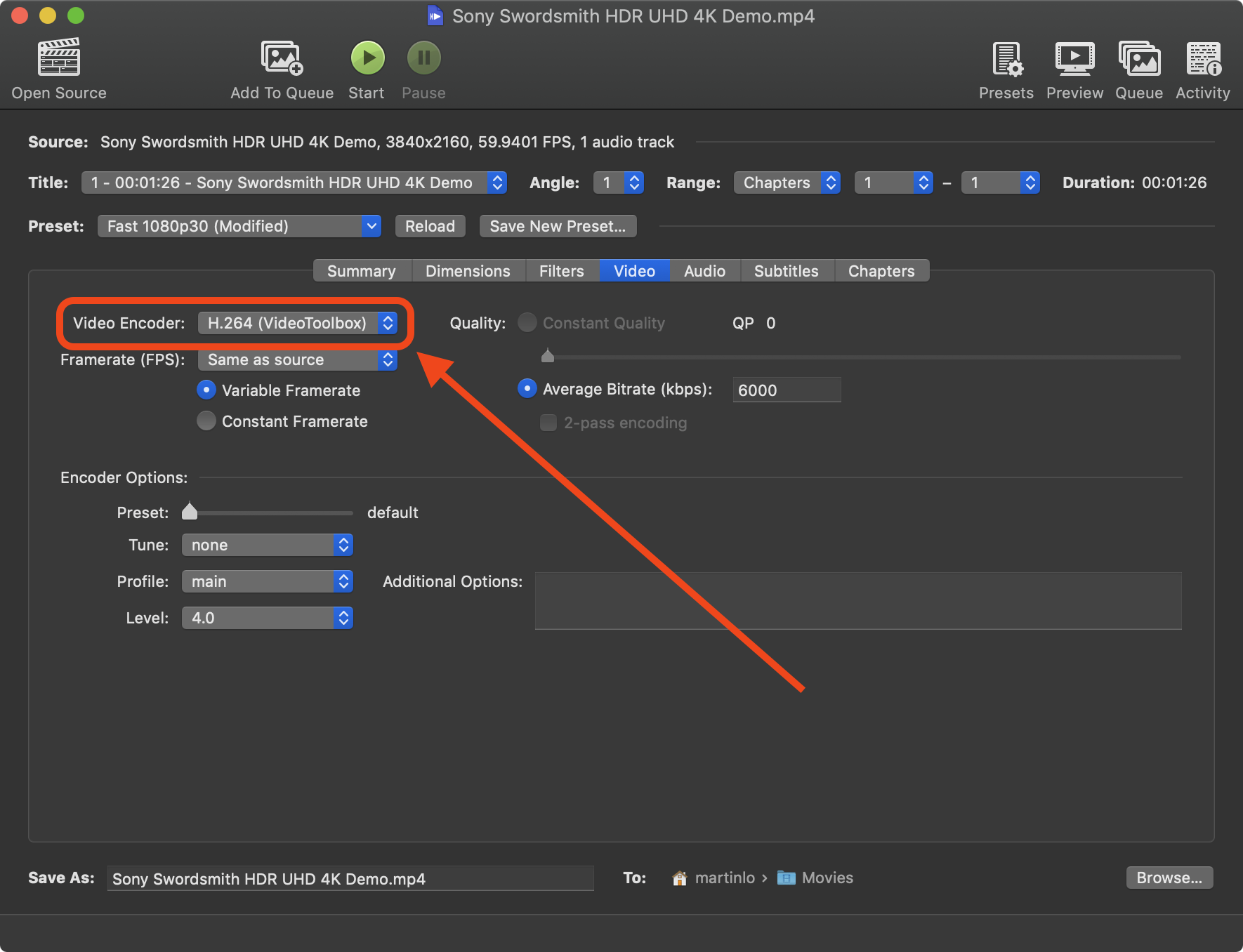This screenshot has height=952, width=1243.
Task: Open the Profile dropdown
Action: 268,581
